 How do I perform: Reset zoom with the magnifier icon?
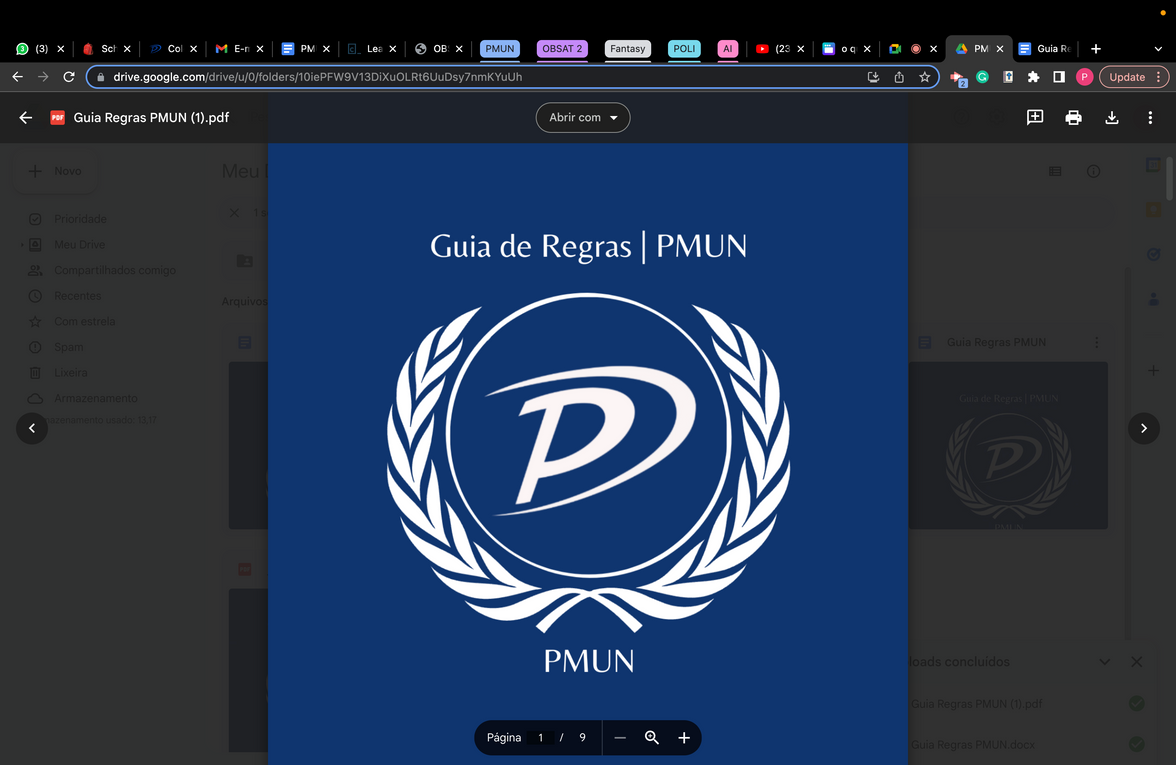pos(652,738)
